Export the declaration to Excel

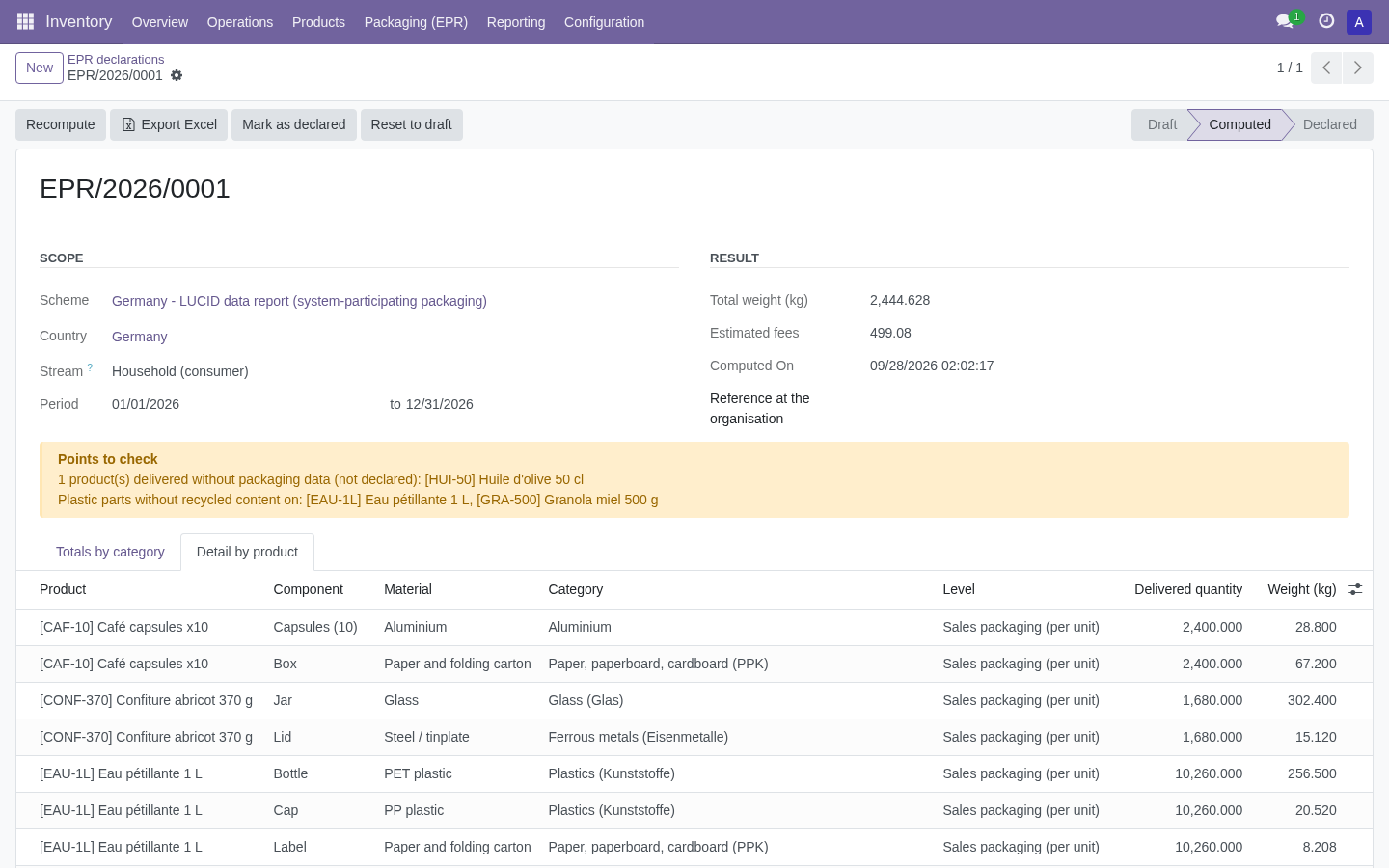coord(169,124)
